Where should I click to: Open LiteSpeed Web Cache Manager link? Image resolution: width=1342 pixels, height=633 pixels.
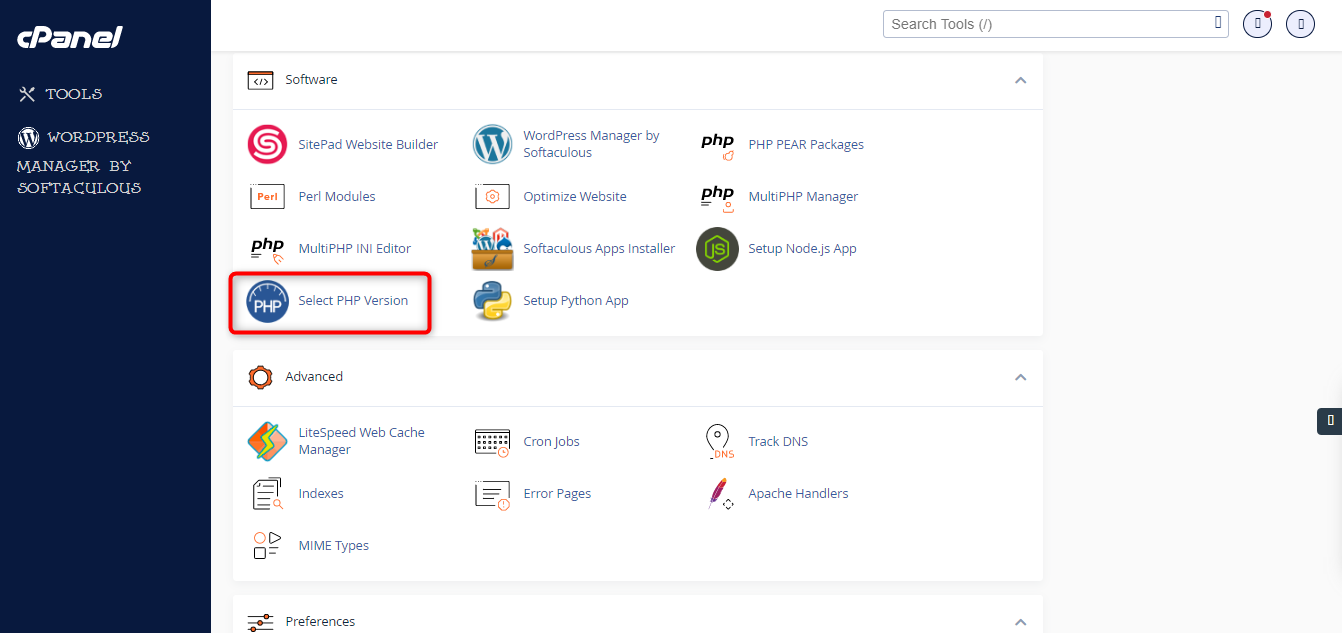coord(361,441)
